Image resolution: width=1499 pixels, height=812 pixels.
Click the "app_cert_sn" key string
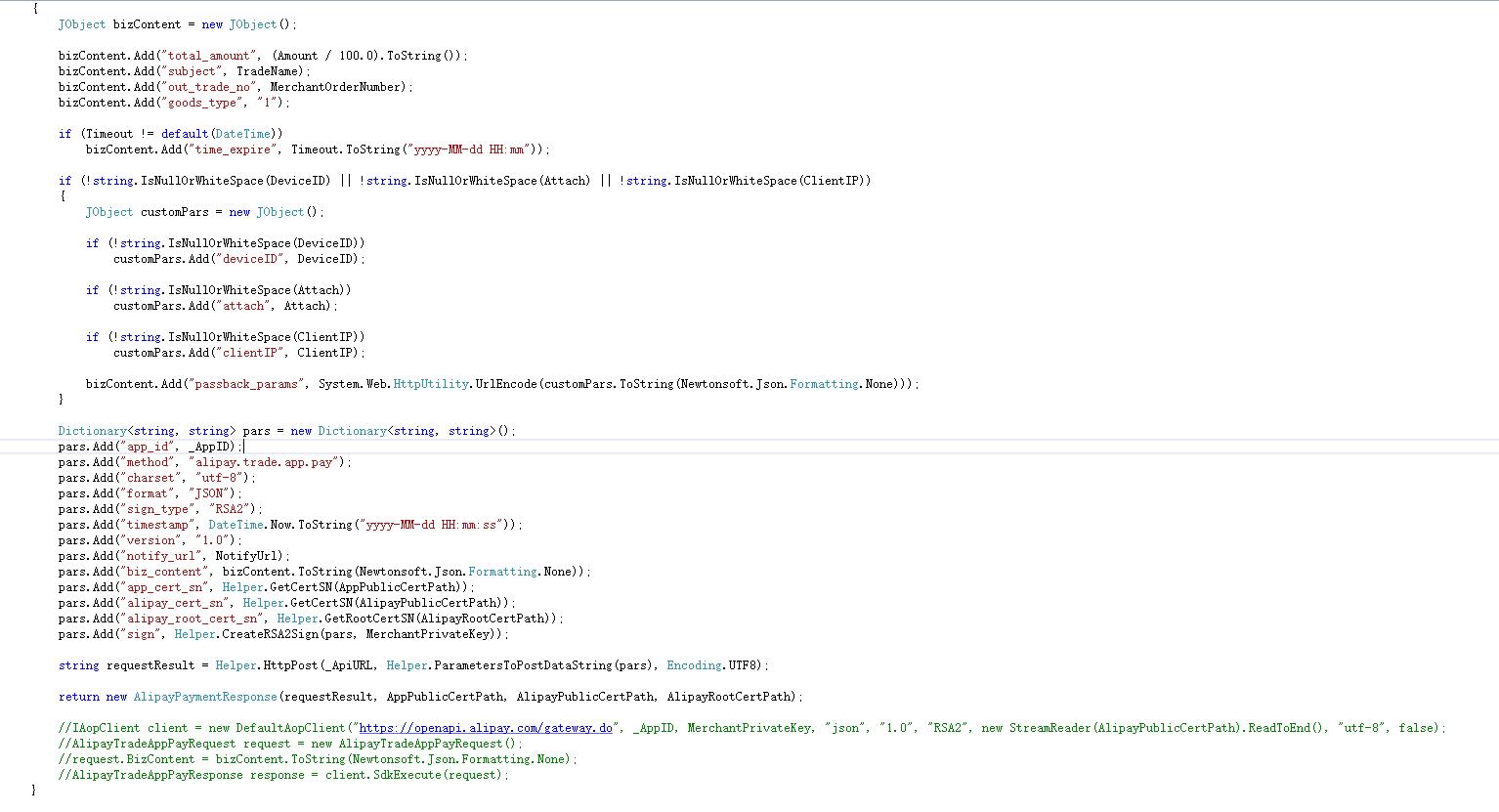click(x=165, y=587)
